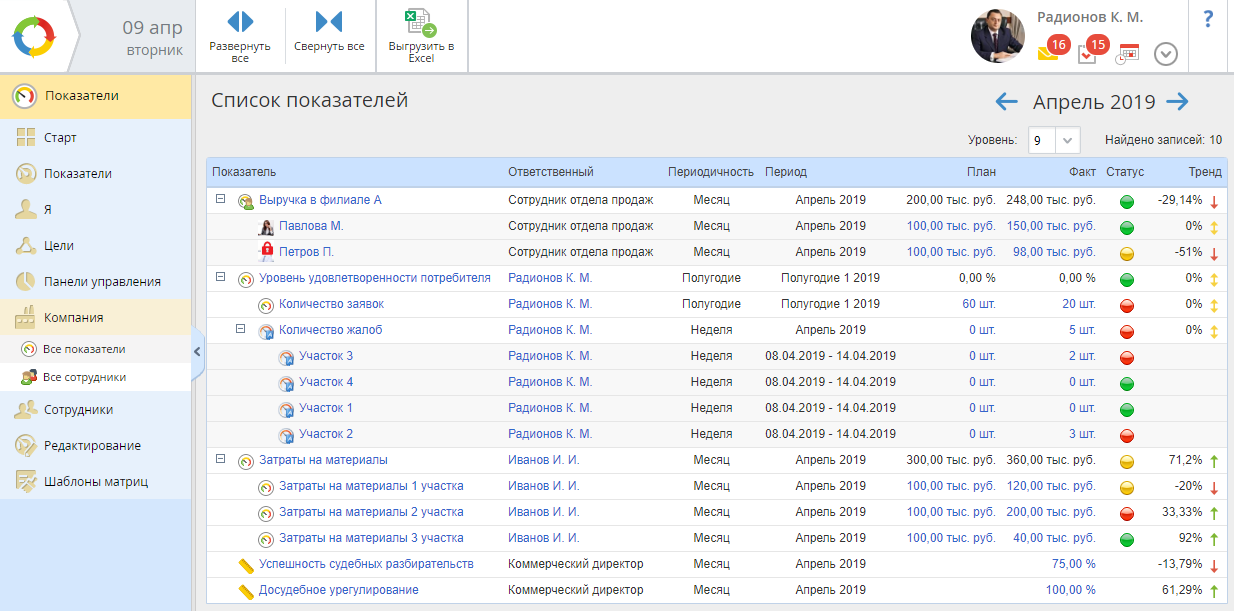Open the mail notifications with badge 16
The width and height of the screenshot is (1234, 611).
tap(1049, 52)
